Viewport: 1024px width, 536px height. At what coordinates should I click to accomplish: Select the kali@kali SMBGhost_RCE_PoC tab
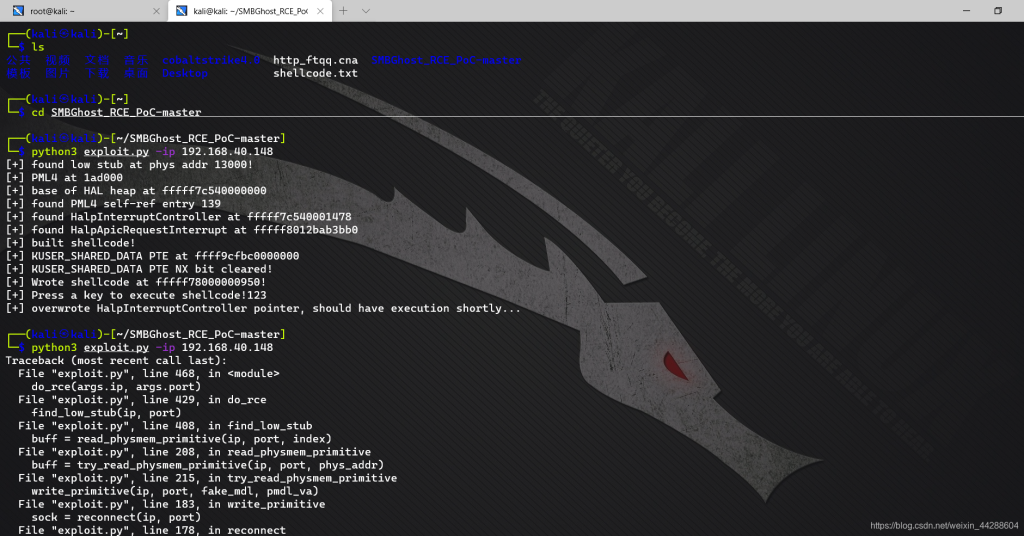(x=249, y=11)
